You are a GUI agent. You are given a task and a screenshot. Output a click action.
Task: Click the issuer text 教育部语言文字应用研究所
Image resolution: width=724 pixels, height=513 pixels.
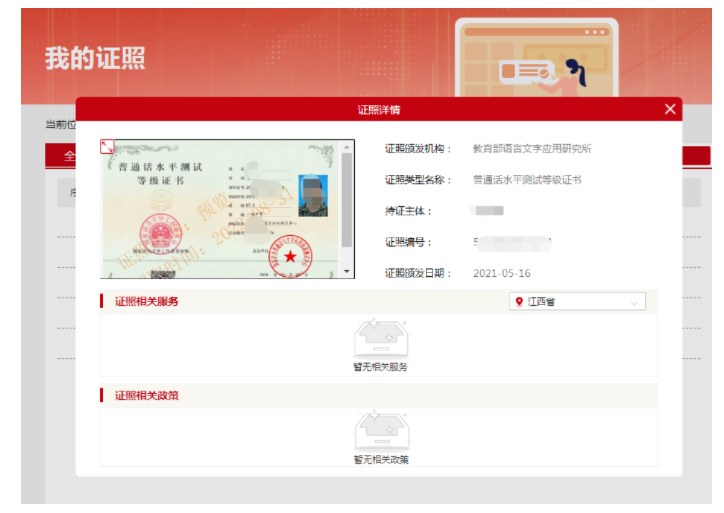click(532, 149)
